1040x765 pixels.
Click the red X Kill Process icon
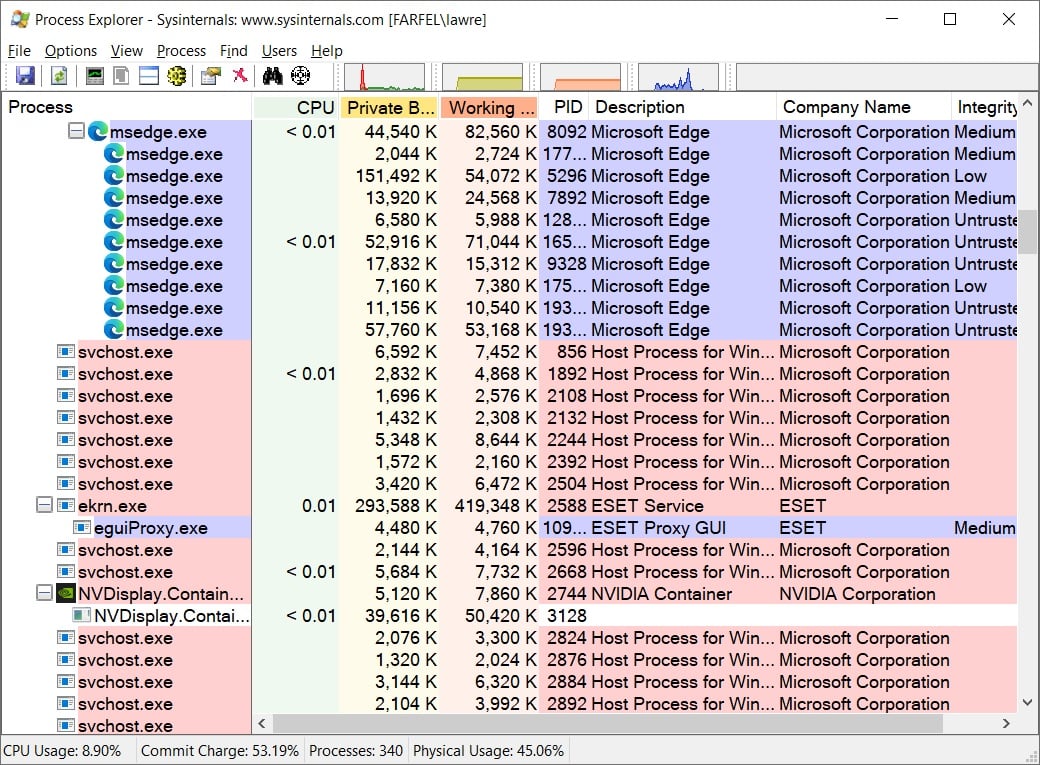pos(240,75)
